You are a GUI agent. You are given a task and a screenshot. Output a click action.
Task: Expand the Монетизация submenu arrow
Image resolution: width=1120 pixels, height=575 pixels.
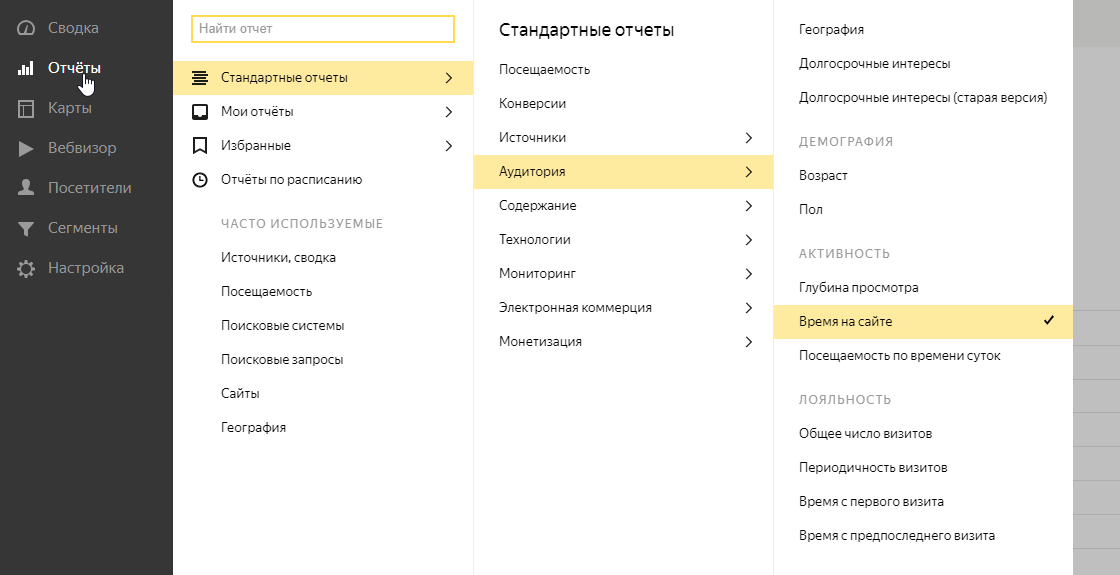[x=749, y=342]
